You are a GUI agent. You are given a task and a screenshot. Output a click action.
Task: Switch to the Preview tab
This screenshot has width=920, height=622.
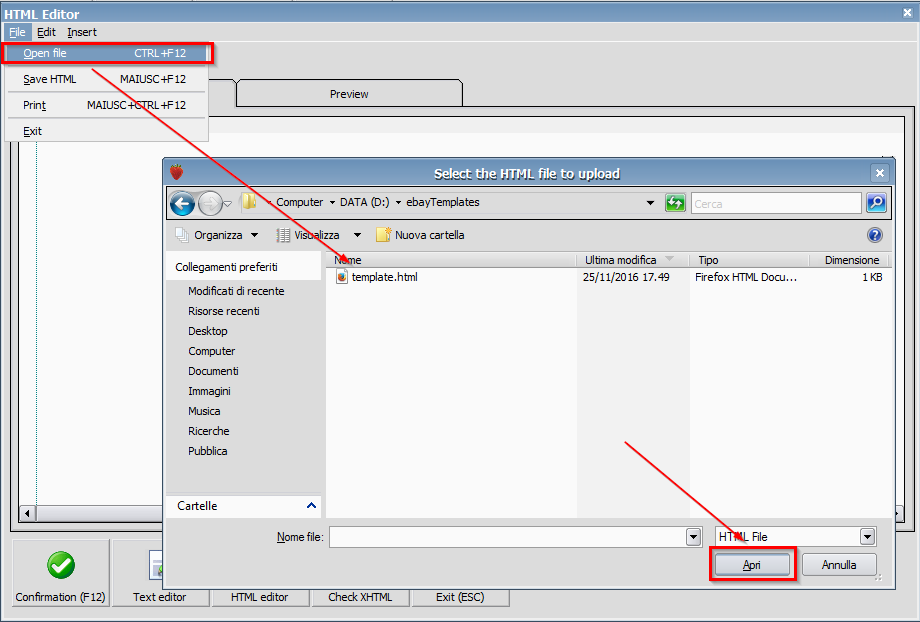pyautogui.click(x=349, y=94)
